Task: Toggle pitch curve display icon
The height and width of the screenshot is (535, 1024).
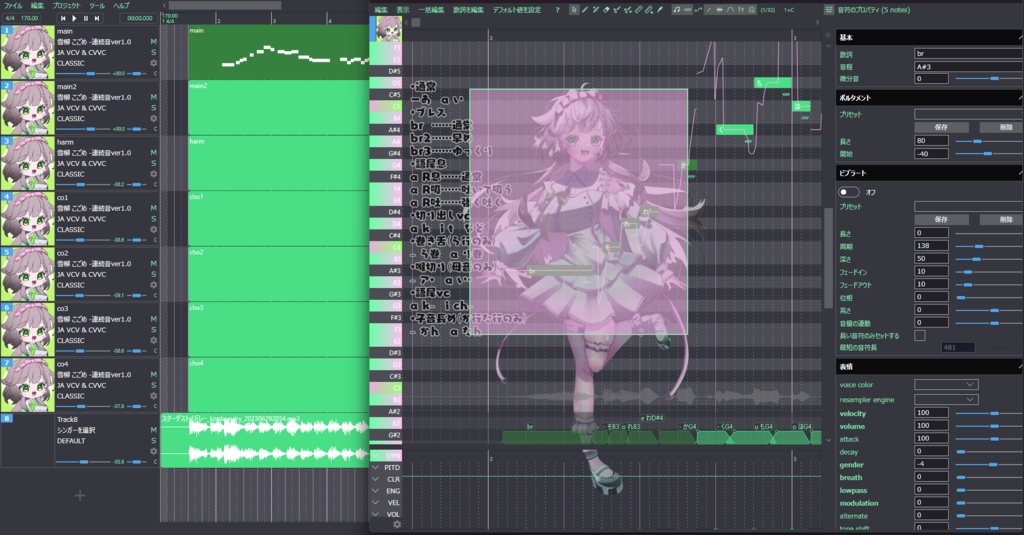Action: [x=698, y=10]
